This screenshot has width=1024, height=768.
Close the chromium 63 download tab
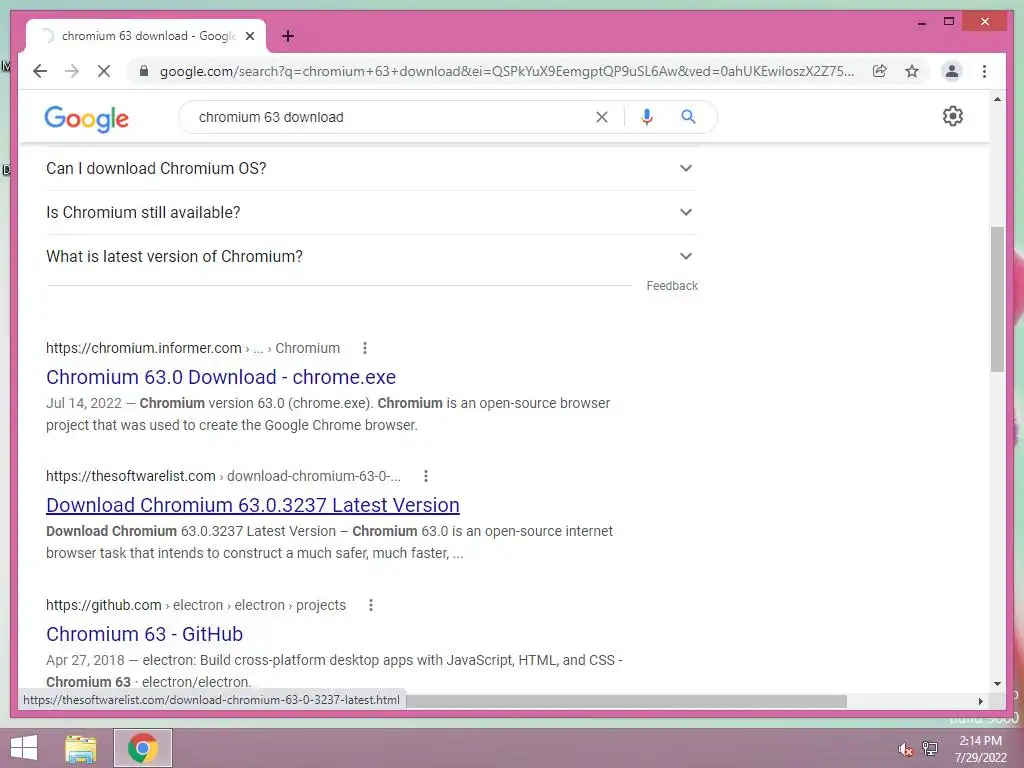pos(249,36)
